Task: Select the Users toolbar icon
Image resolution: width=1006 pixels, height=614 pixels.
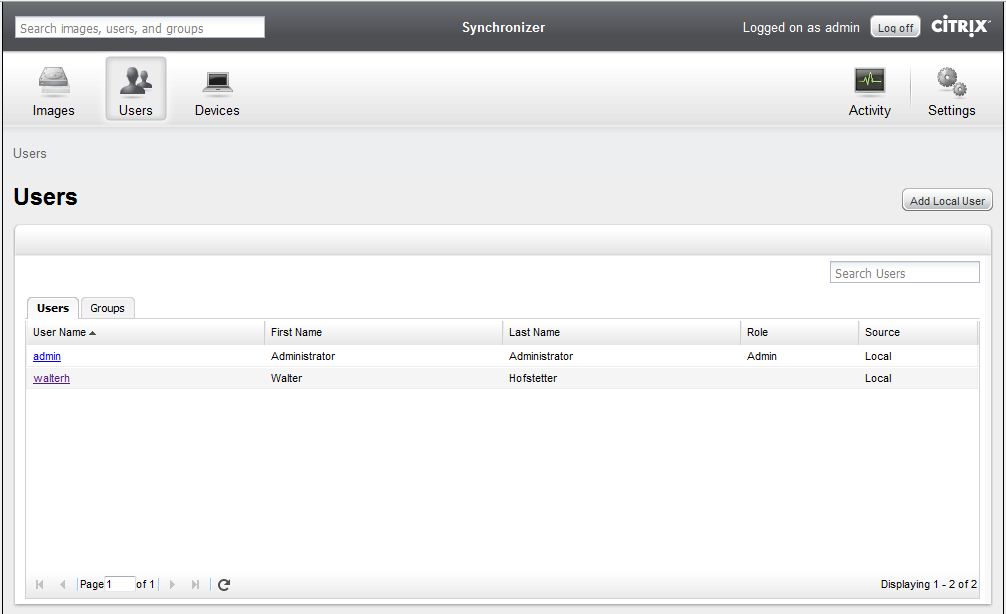Action: [x=135, y=82]
